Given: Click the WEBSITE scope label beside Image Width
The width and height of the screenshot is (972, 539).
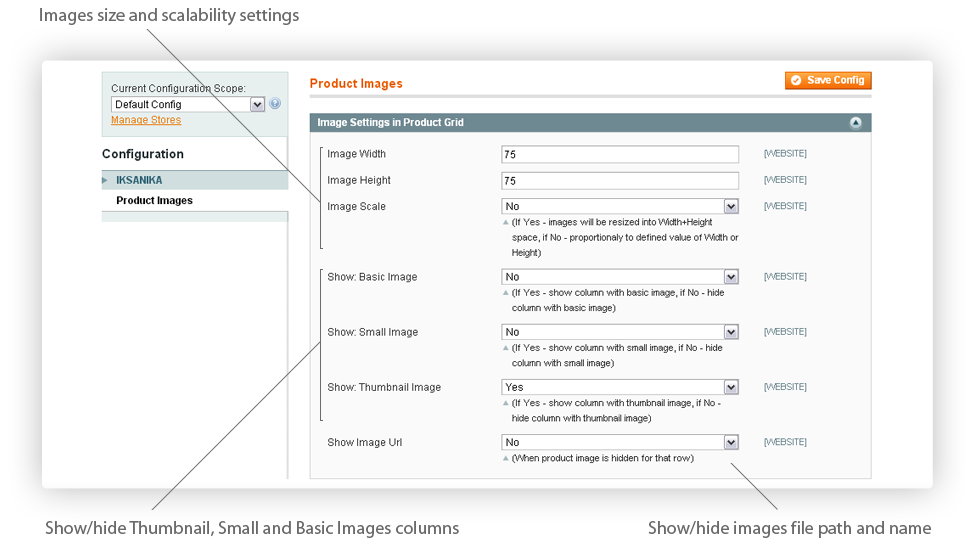Looking at the screenshot, I should pos(785,153).
